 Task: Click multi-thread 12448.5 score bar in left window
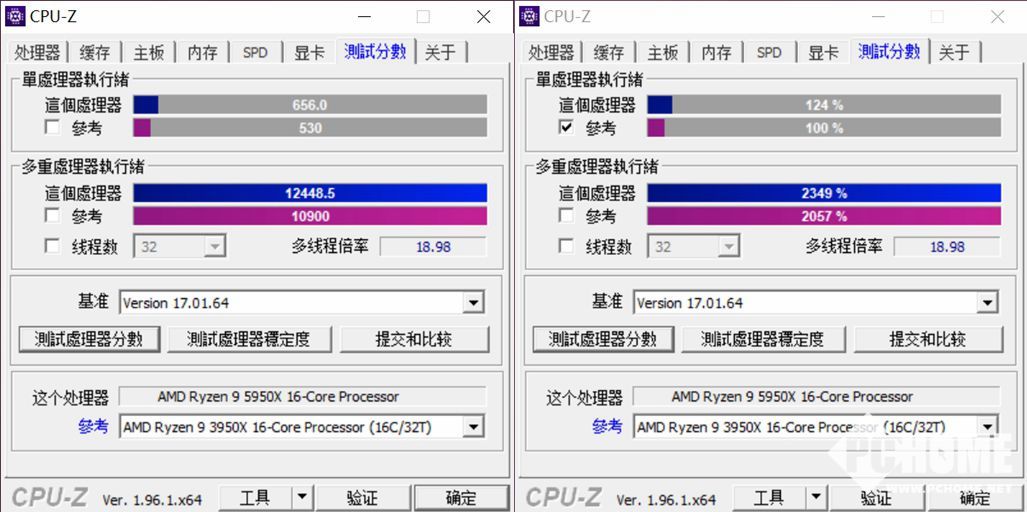[310, 193]
